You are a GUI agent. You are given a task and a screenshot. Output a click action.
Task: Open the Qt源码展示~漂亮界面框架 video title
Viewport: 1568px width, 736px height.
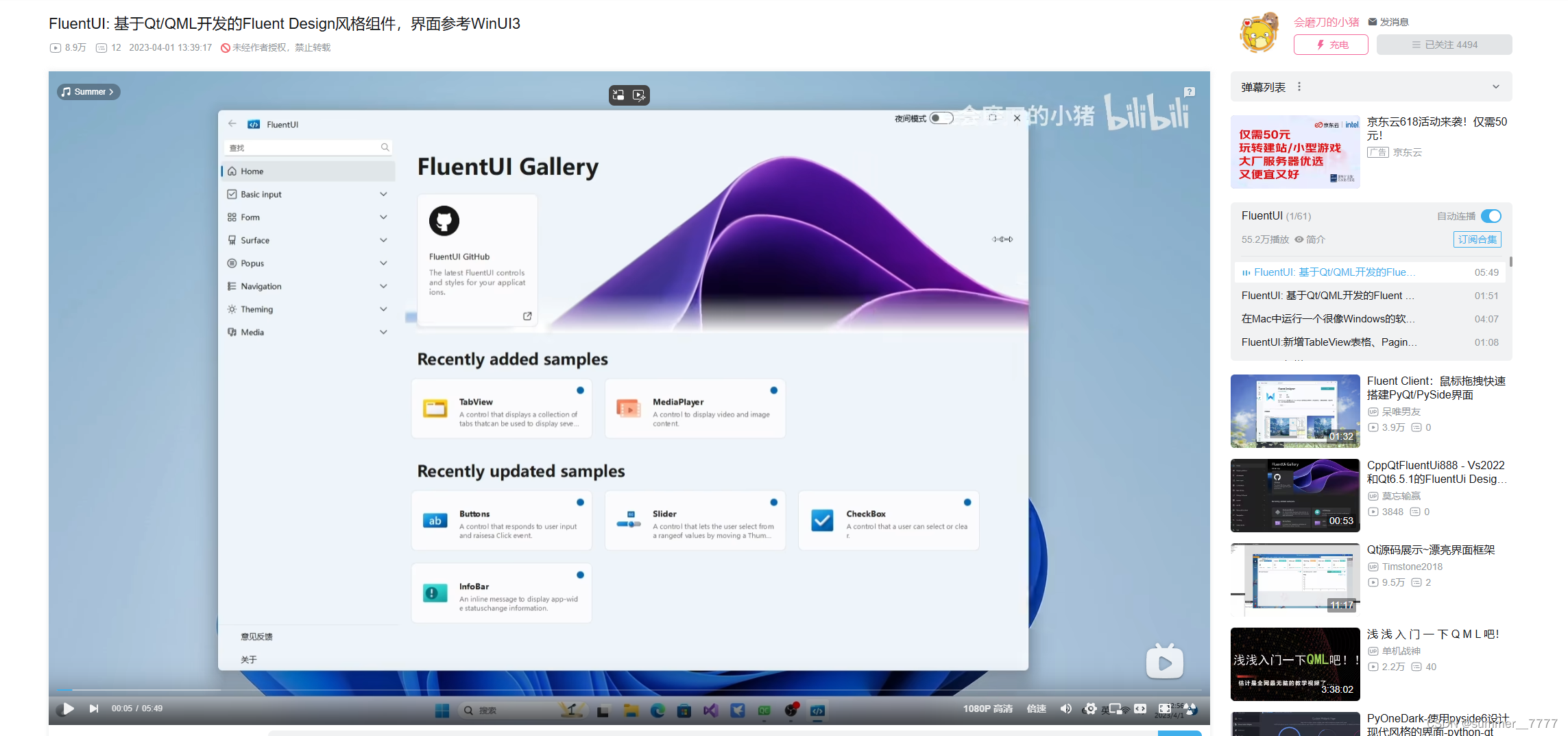tap(1431, 550)
